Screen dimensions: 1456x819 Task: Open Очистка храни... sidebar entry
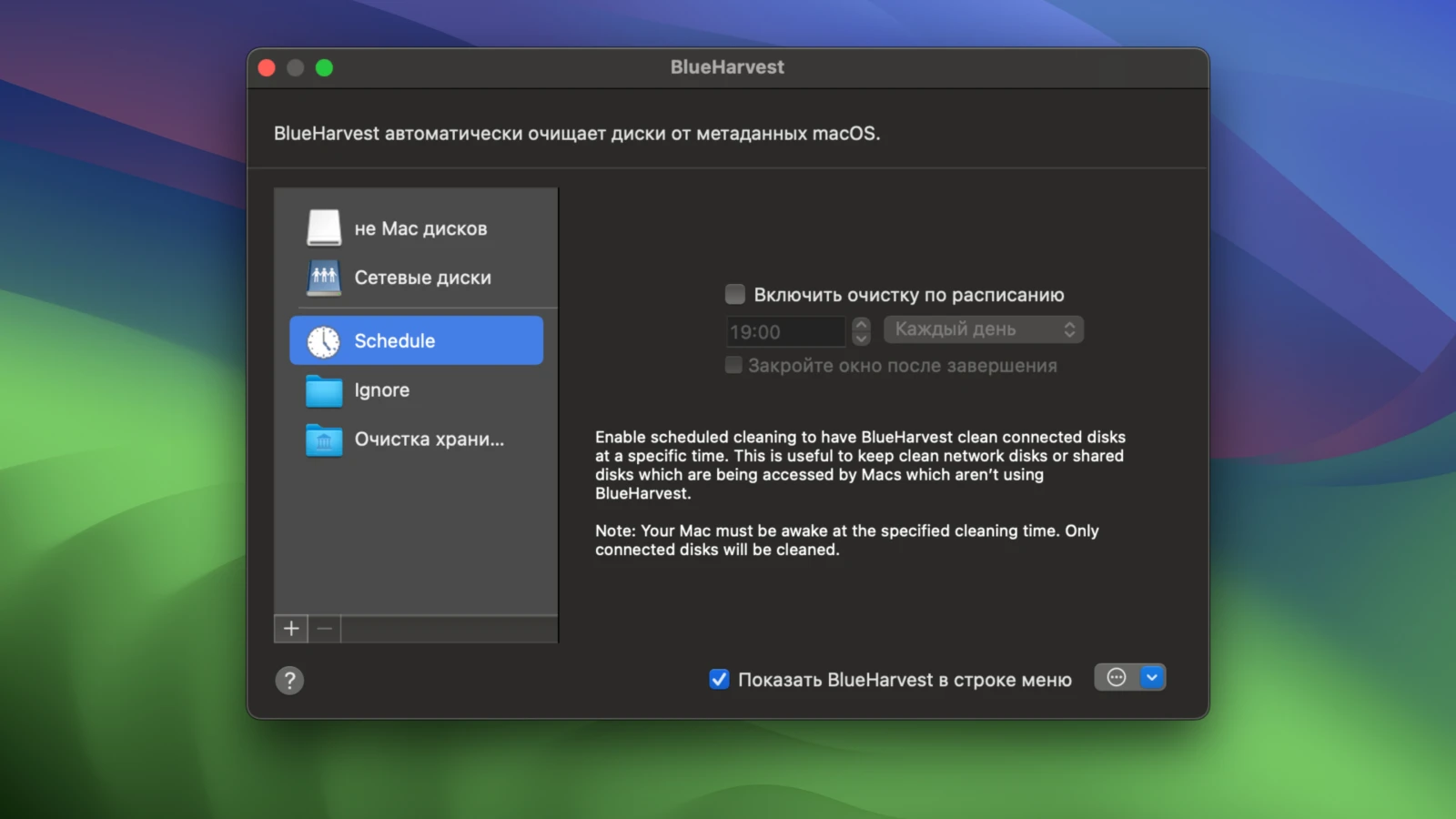429,440
